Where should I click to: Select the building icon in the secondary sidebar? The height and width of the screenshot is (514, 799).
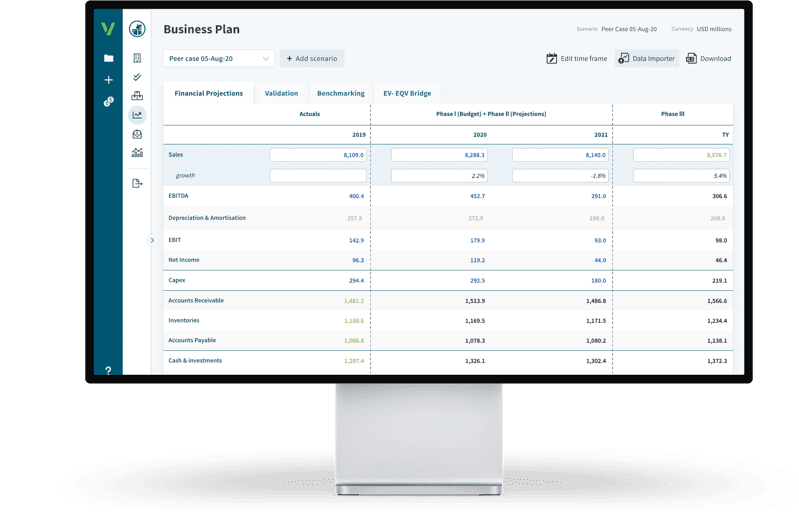pyautogui.click(x=137, y=58)
